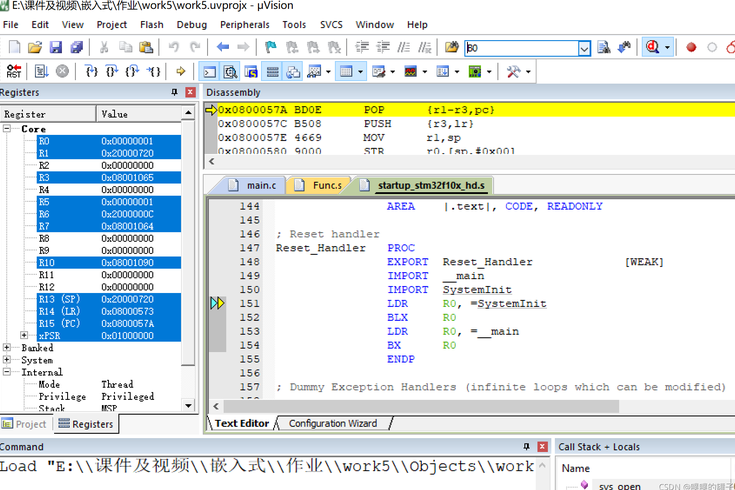Collapse the Core register group
The height and width of the screenshot is (490, 735).
click(7, 128)
